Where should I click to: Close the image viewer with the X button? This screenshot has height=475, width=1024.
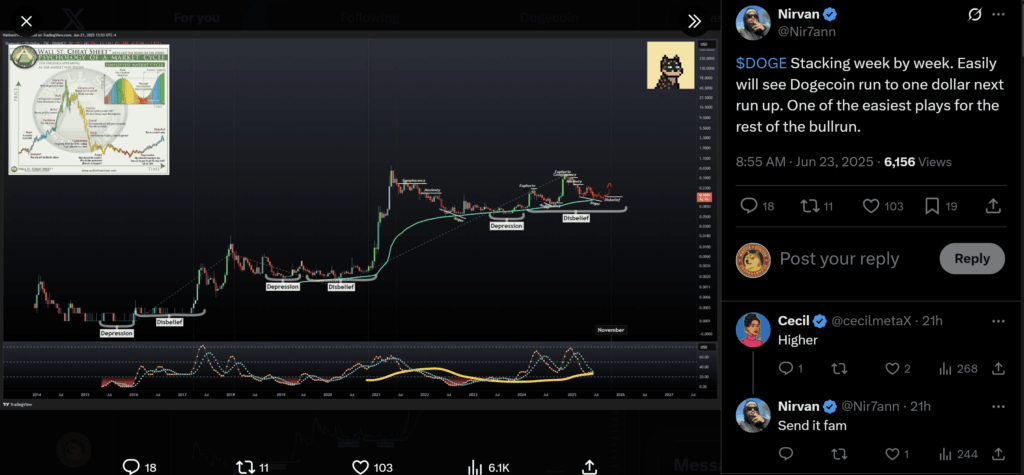click(x=26, y=22)
